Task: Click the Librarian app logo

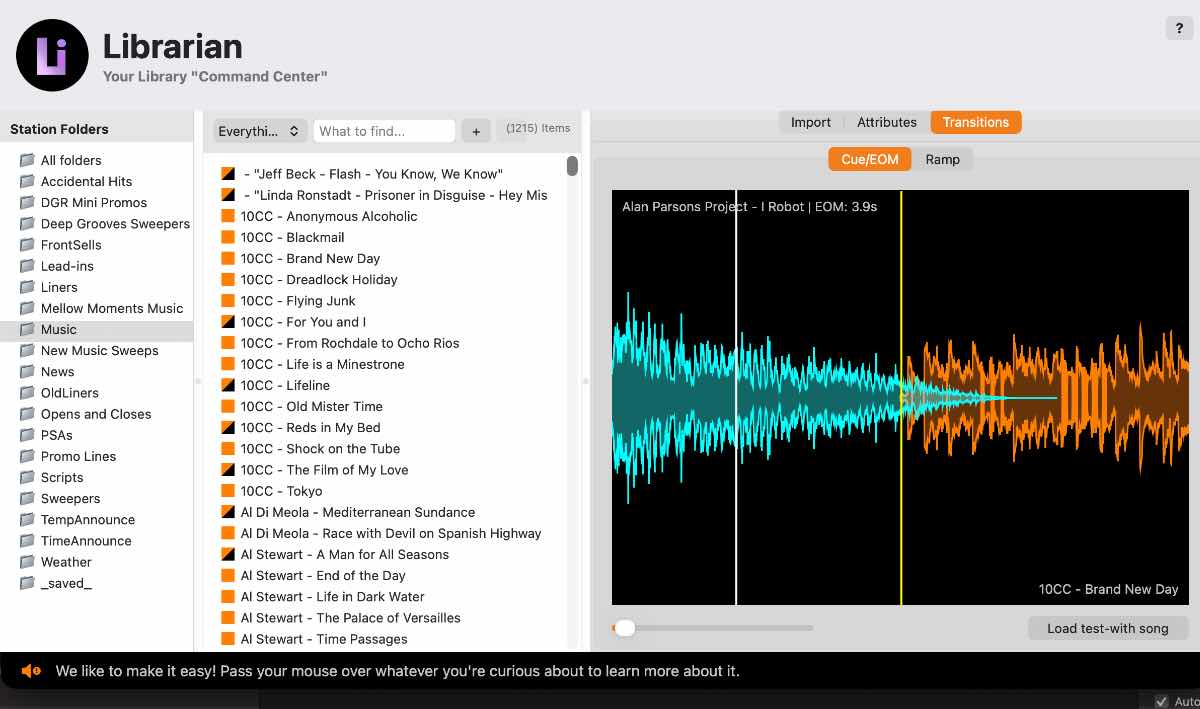Action: click(x=52, y=55)
